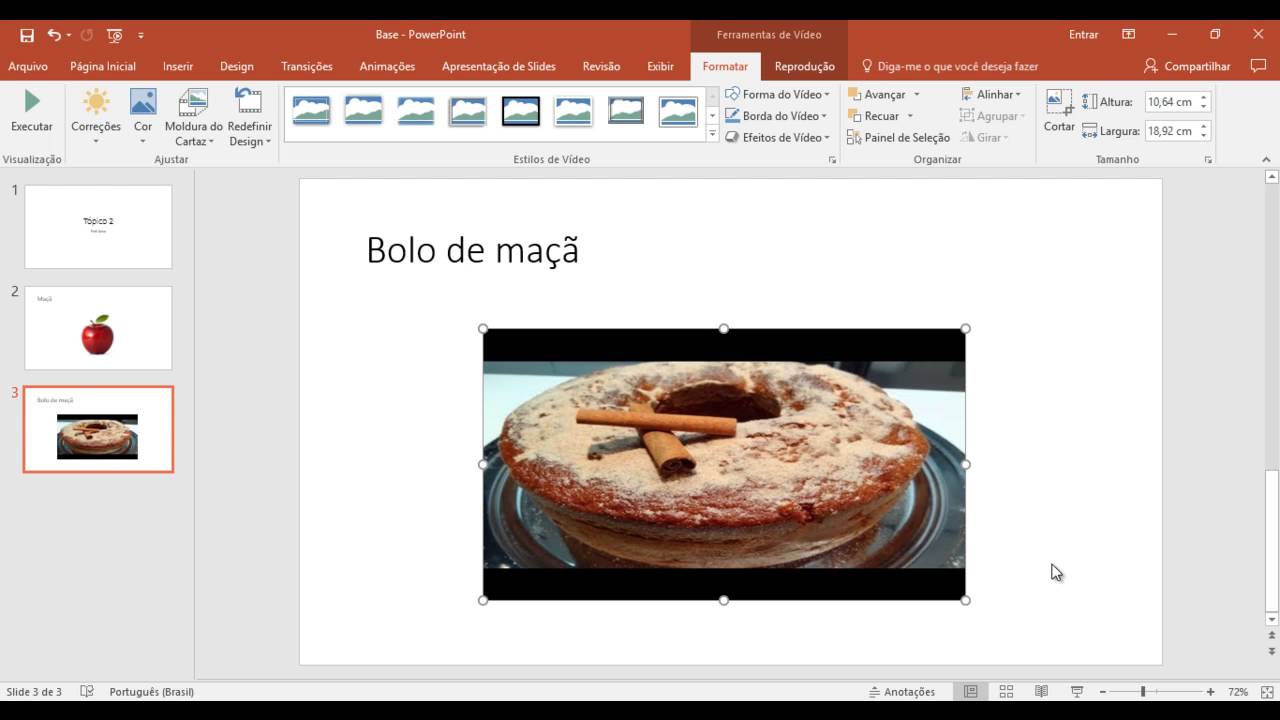Screen dimensions: 1280x720
Task: Zoom in with the plus button
Action: [x=1210, y=692]
